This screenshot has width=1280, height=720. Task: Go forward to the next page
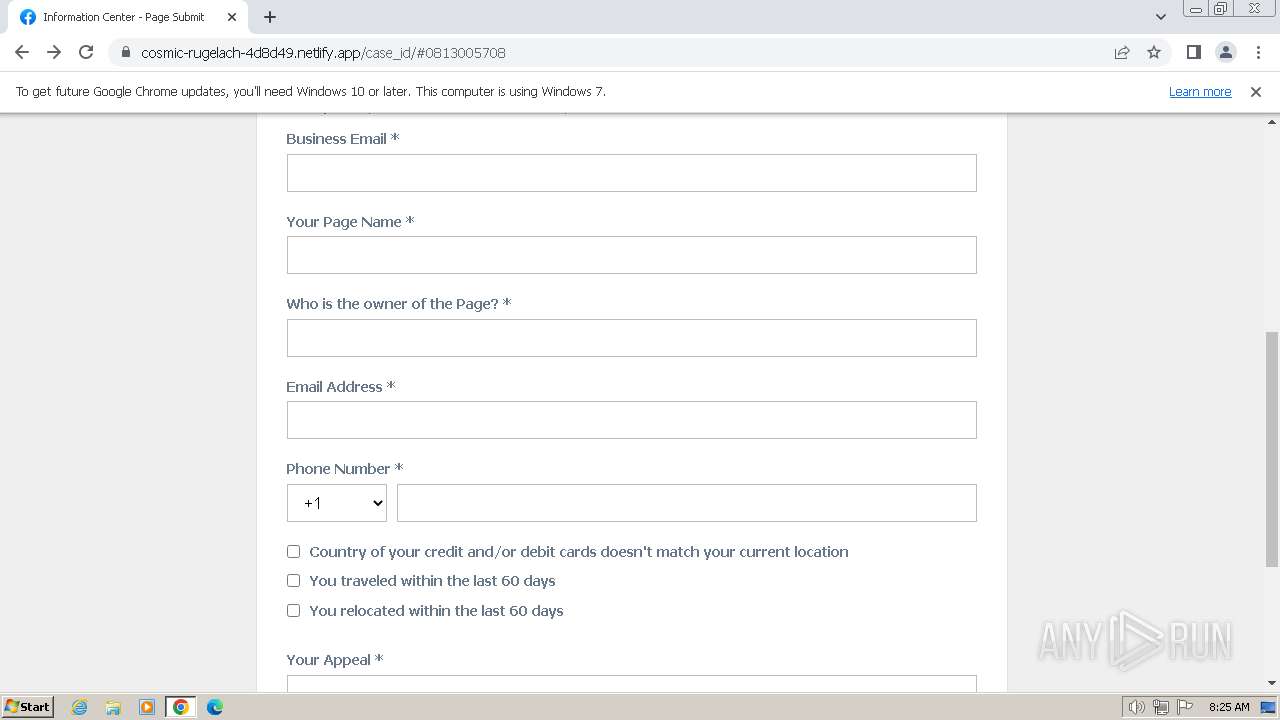[54, 52]
